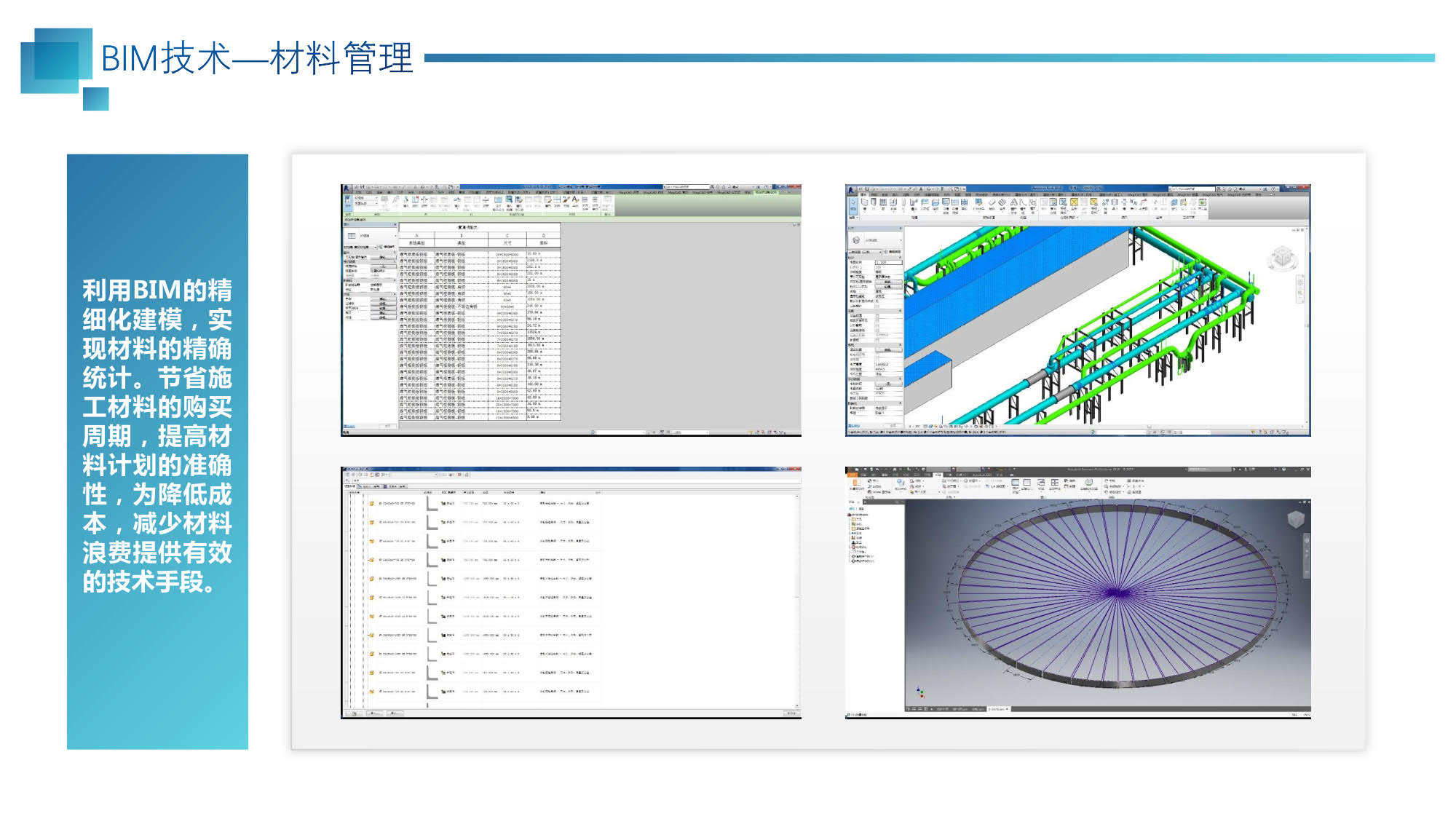The image size is (1456, 819).
Task: Open the Revit R application menu in pipe model window
Action: 852,190
